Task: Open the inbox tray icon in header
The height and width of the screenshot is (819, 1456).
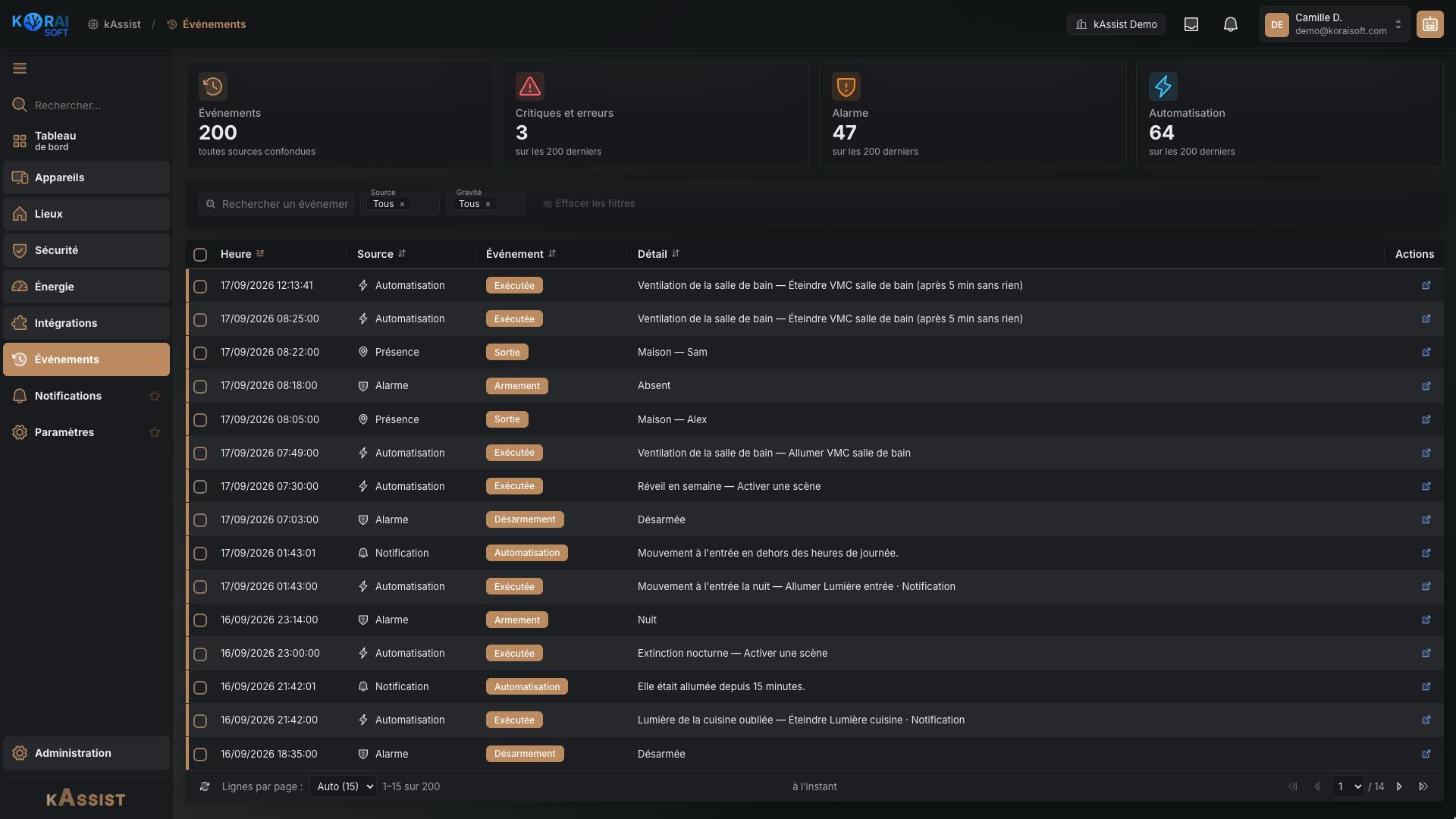Action: tap(1191, 24)
